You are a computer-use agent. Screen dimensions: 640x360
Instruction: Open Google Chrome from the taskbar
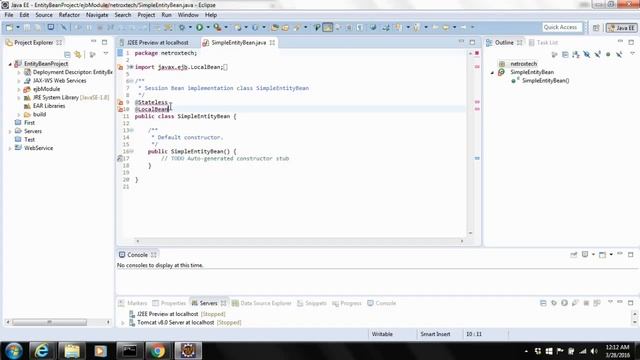tap(158, 351)
